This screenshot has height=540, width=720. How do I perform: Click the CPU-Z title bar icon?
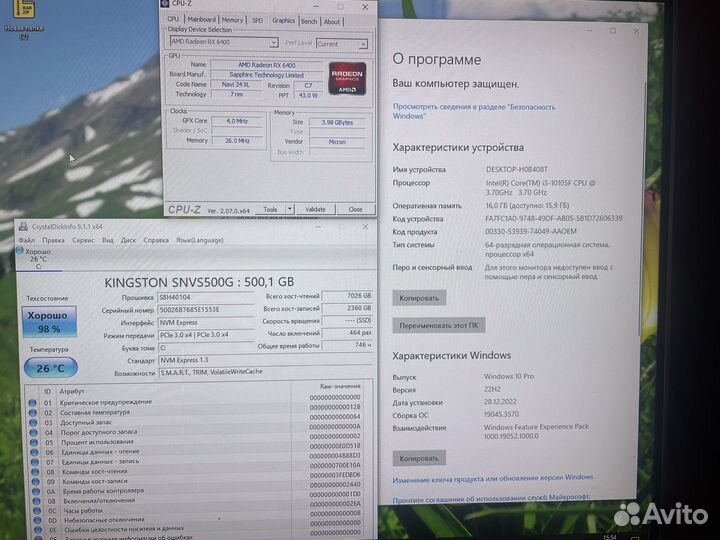pyautogui.click(x=165, y=3)
